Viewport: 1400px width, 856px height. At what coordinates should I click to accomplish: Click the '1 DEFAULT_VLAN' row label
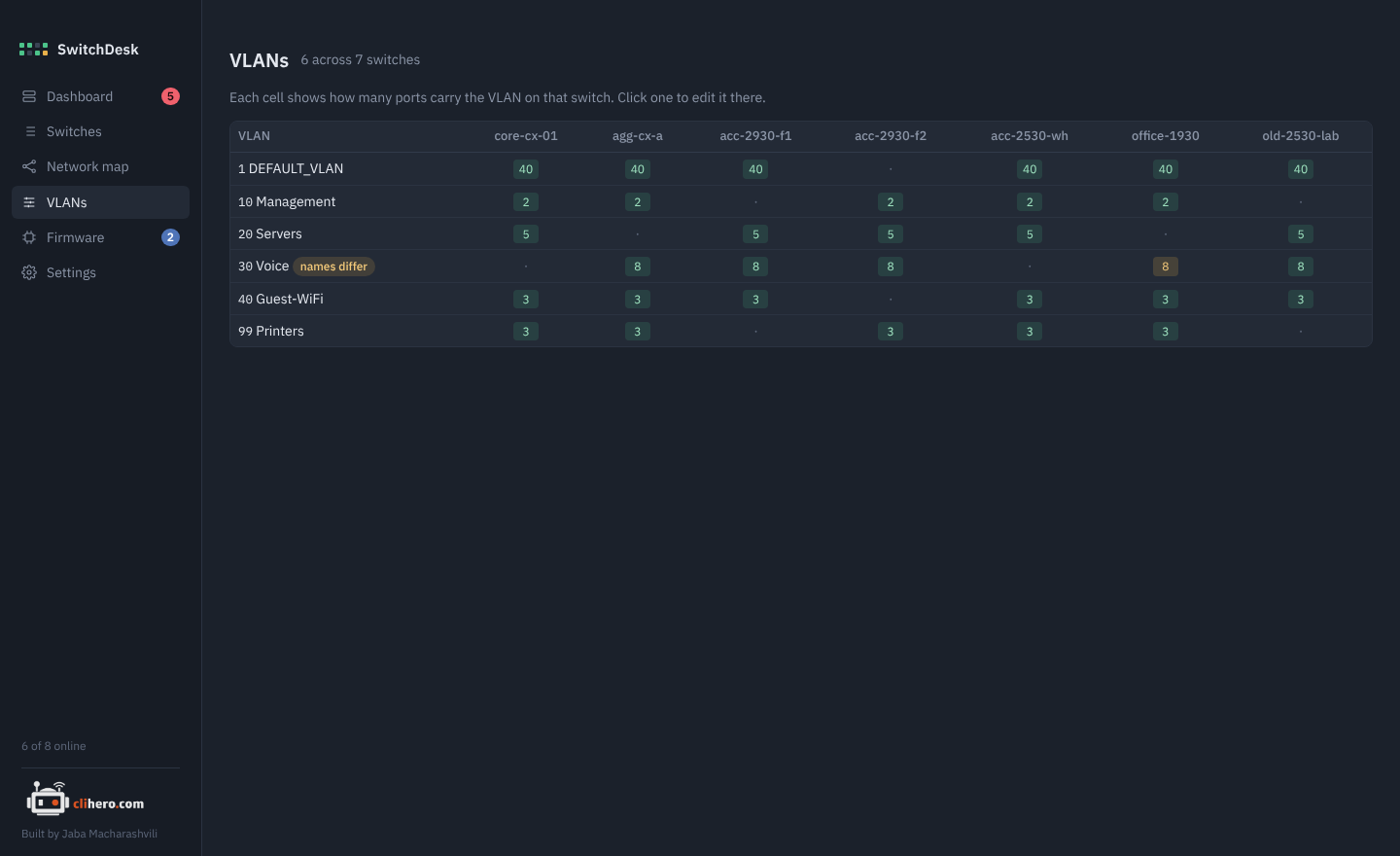click(x=291, y=169)
